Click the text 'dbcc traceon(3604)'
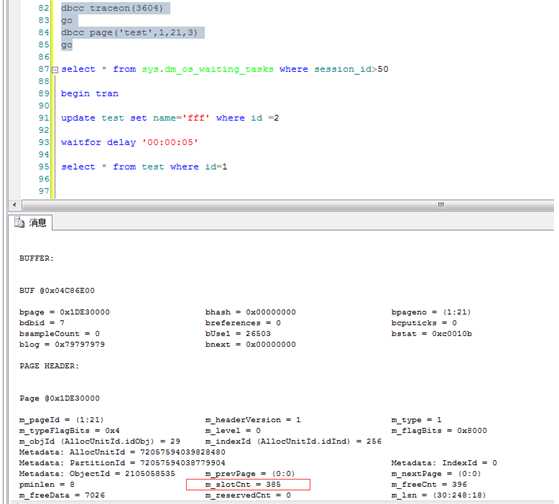 click(112, 8)
